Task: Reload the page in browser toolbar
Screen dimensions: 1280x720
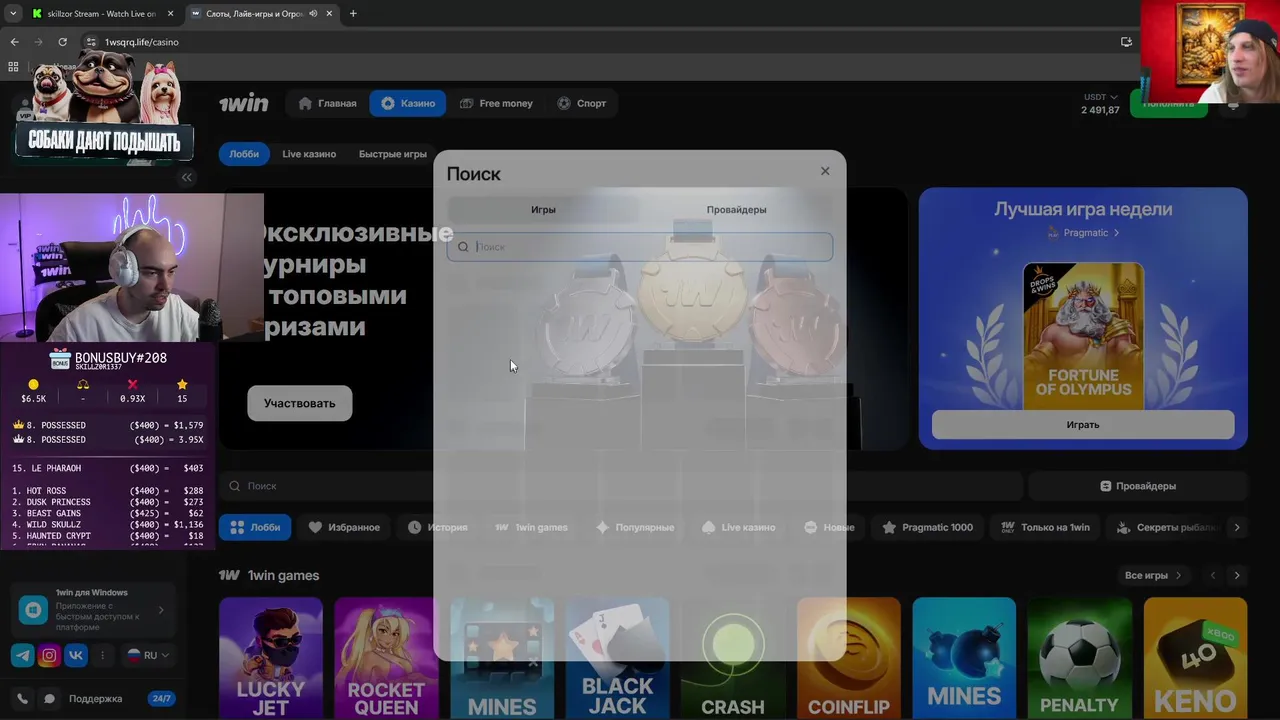Action: [62, 42]
